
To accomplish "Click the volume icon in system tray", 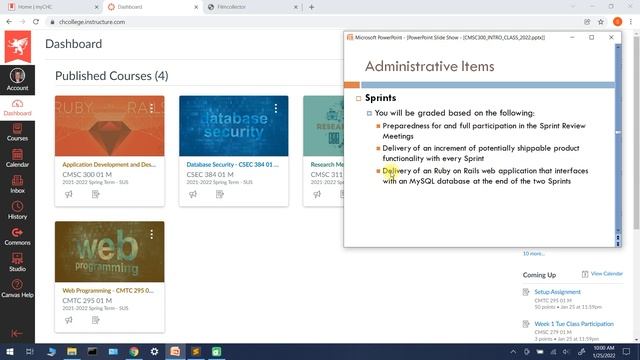I will pos(566,351).
